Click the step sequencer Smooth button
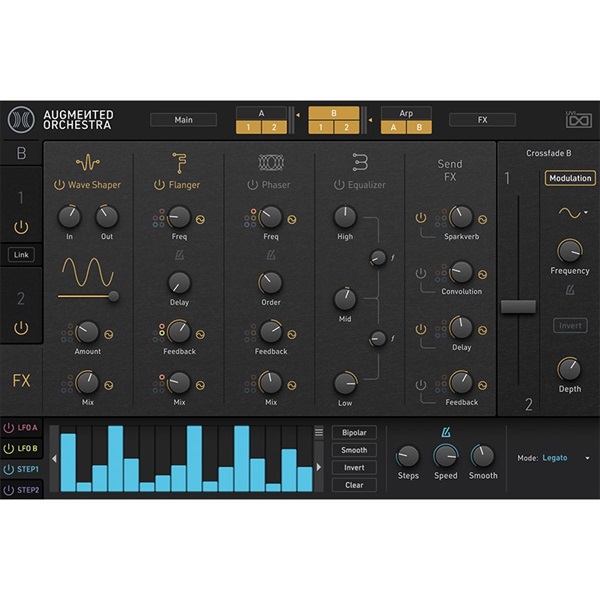This screenshot has width=600, height=600. 354,450
